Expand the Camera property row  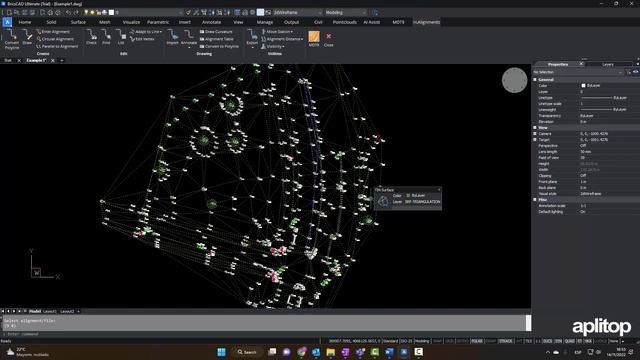click(535, 133)
